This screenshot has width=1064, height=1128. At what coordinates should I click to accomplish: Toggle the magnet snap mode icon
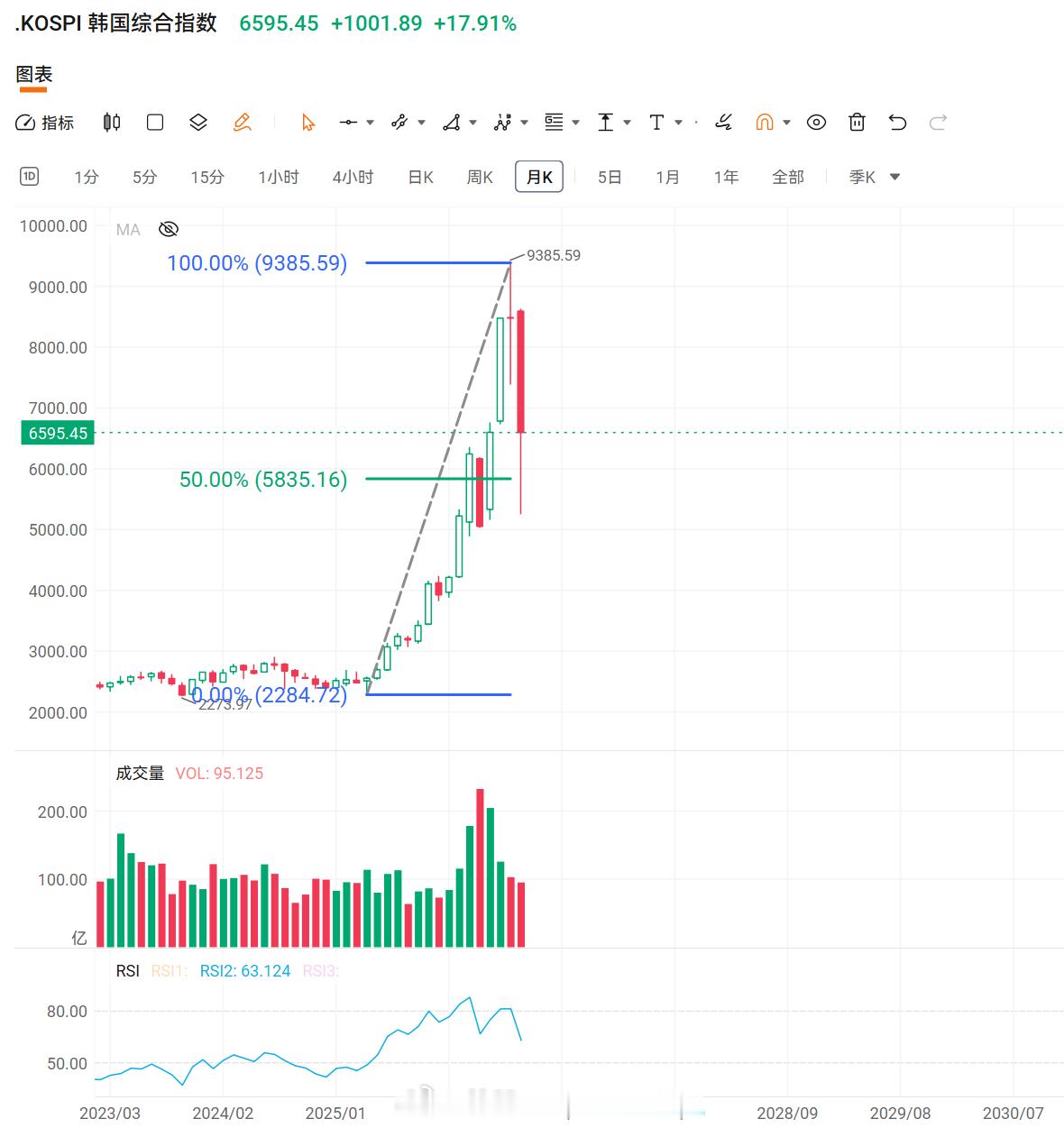tap(765, 122)
